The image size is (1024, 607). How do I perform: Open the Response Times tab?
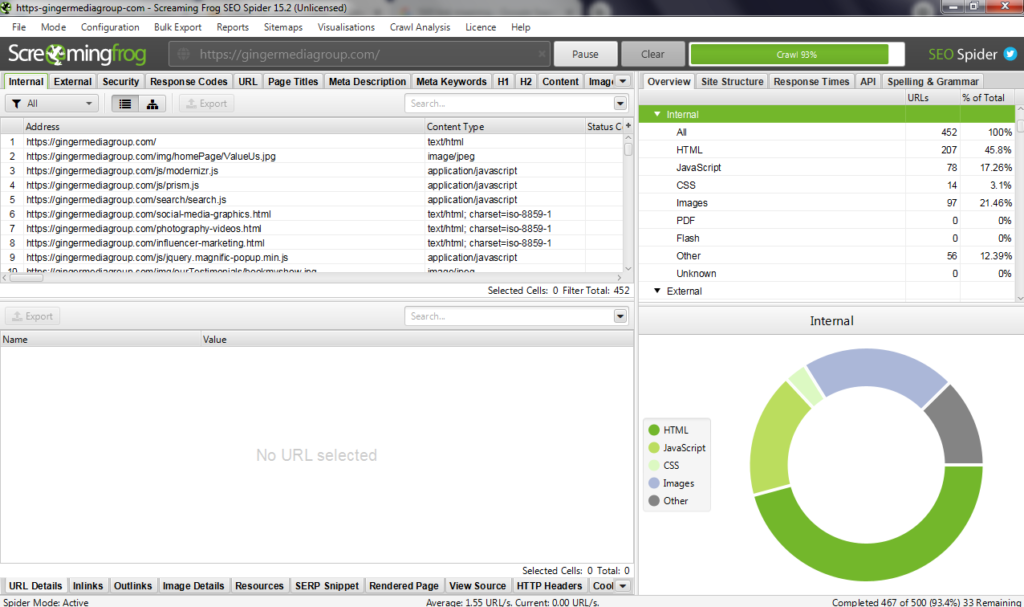[811, 82]
